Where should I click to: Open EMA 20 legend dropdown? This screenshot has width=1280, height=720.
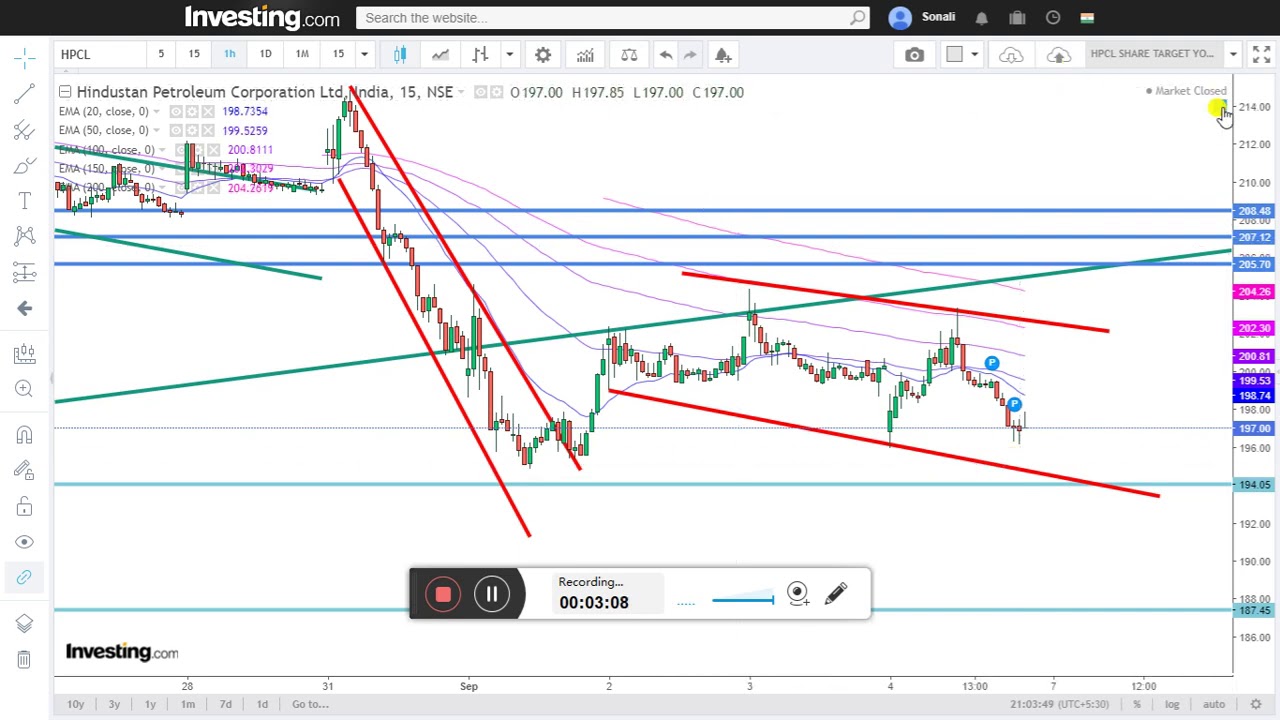click(157, 112)
